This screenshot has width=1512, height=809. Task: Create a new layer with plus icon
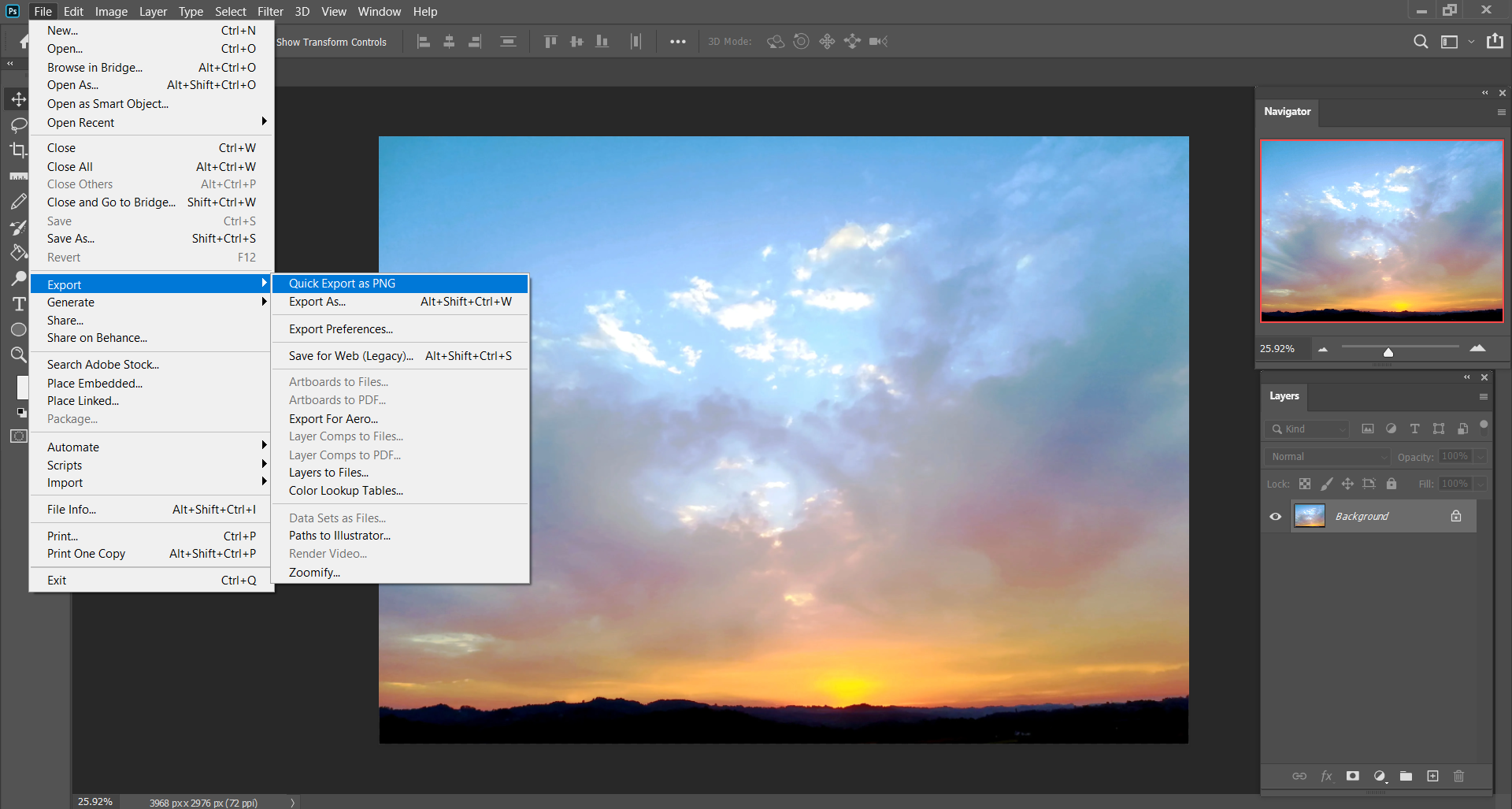(1432, 776)
